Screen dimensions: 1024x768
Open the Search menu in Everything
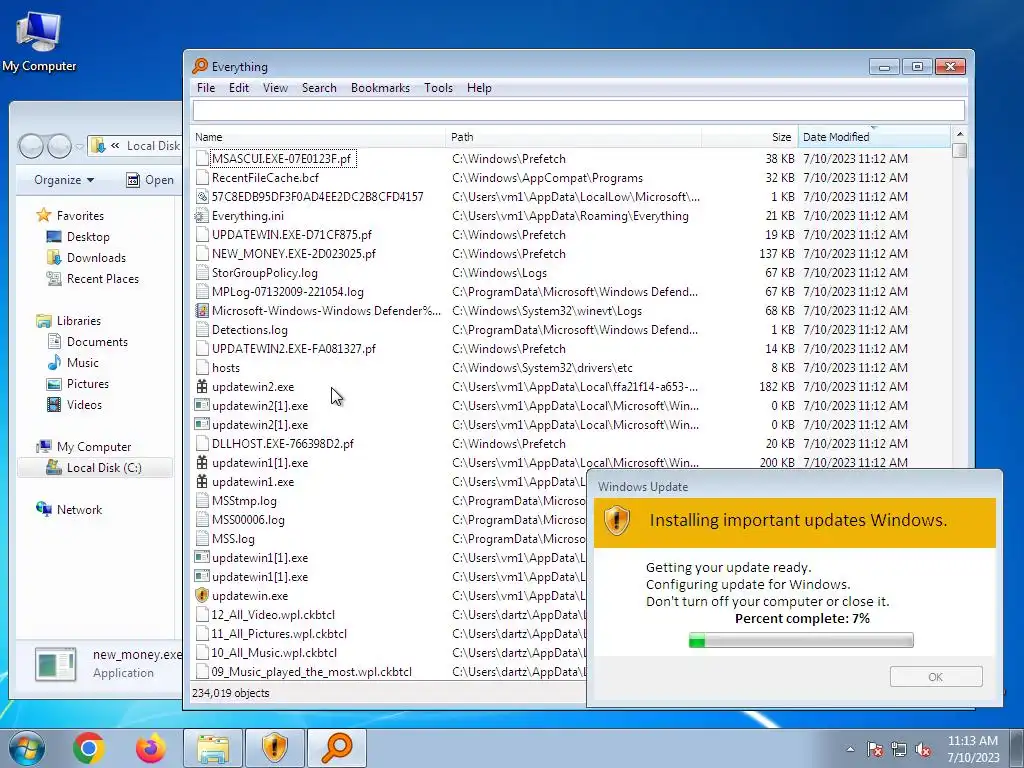tap(319, 88)
